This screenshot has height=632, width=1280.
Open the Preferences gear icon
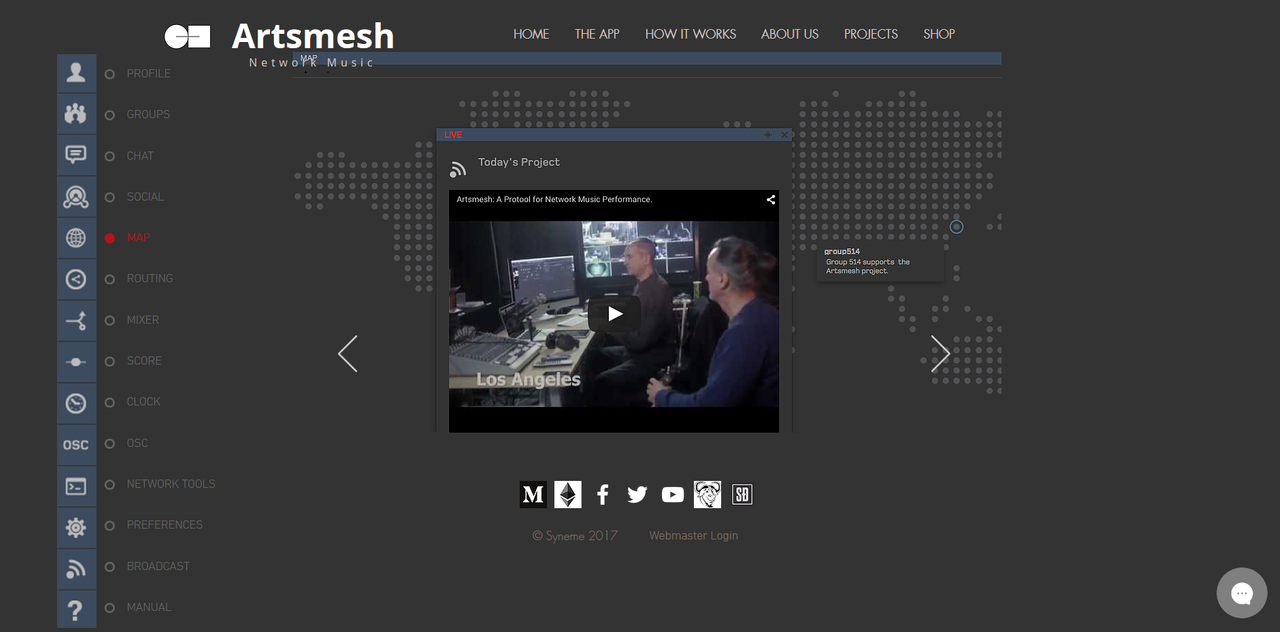click(x=76, y=526)
